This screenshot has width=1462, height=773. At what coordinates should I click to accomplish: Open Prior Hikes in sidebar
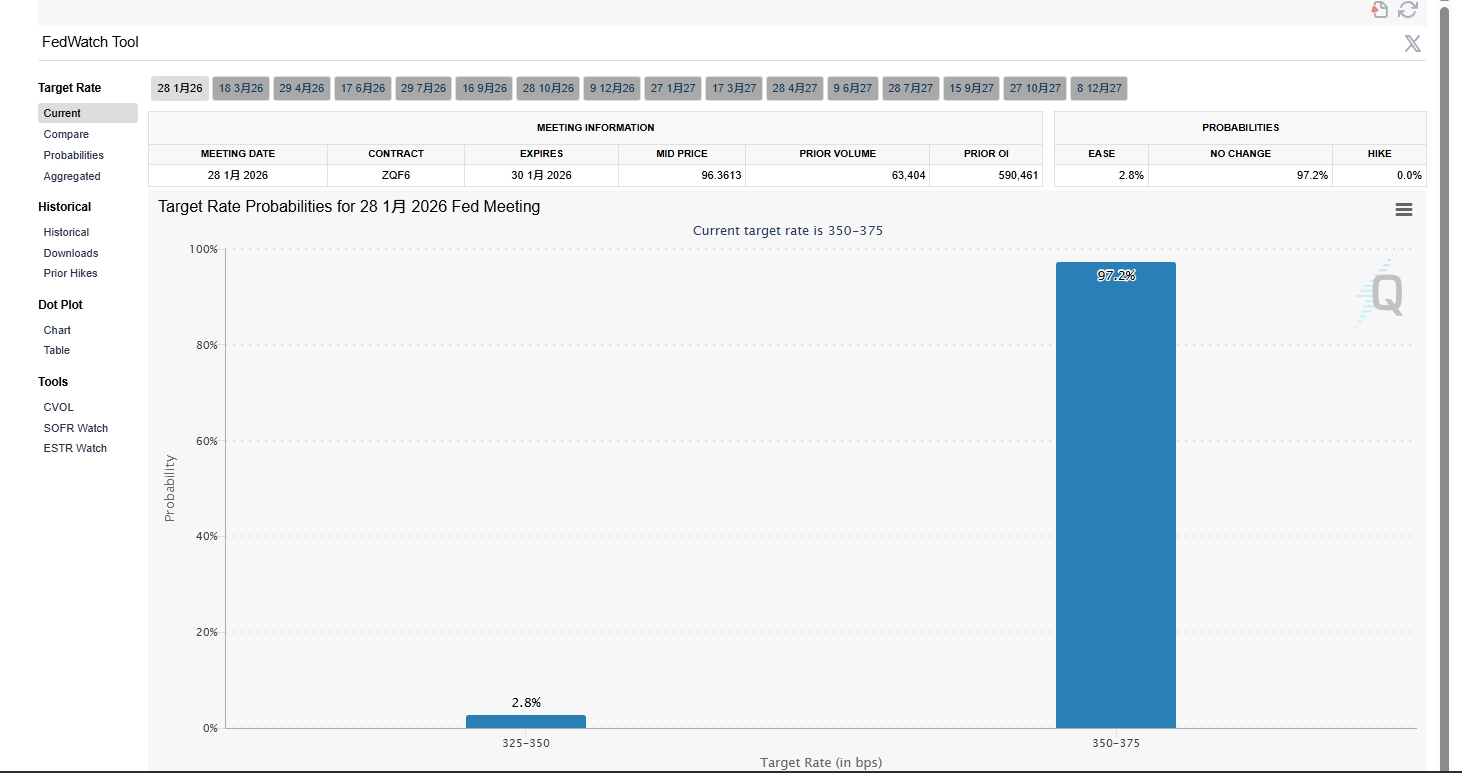70,273
